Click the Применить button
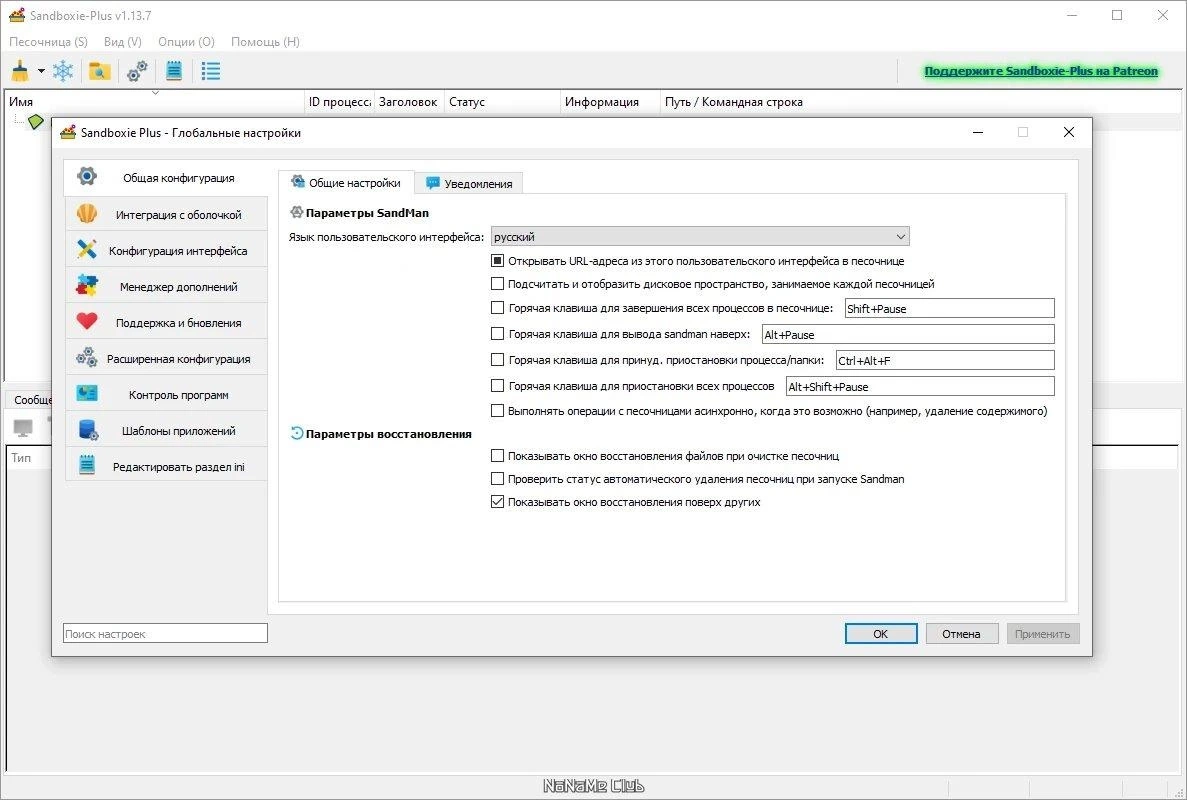 [x=1042, y=633]
